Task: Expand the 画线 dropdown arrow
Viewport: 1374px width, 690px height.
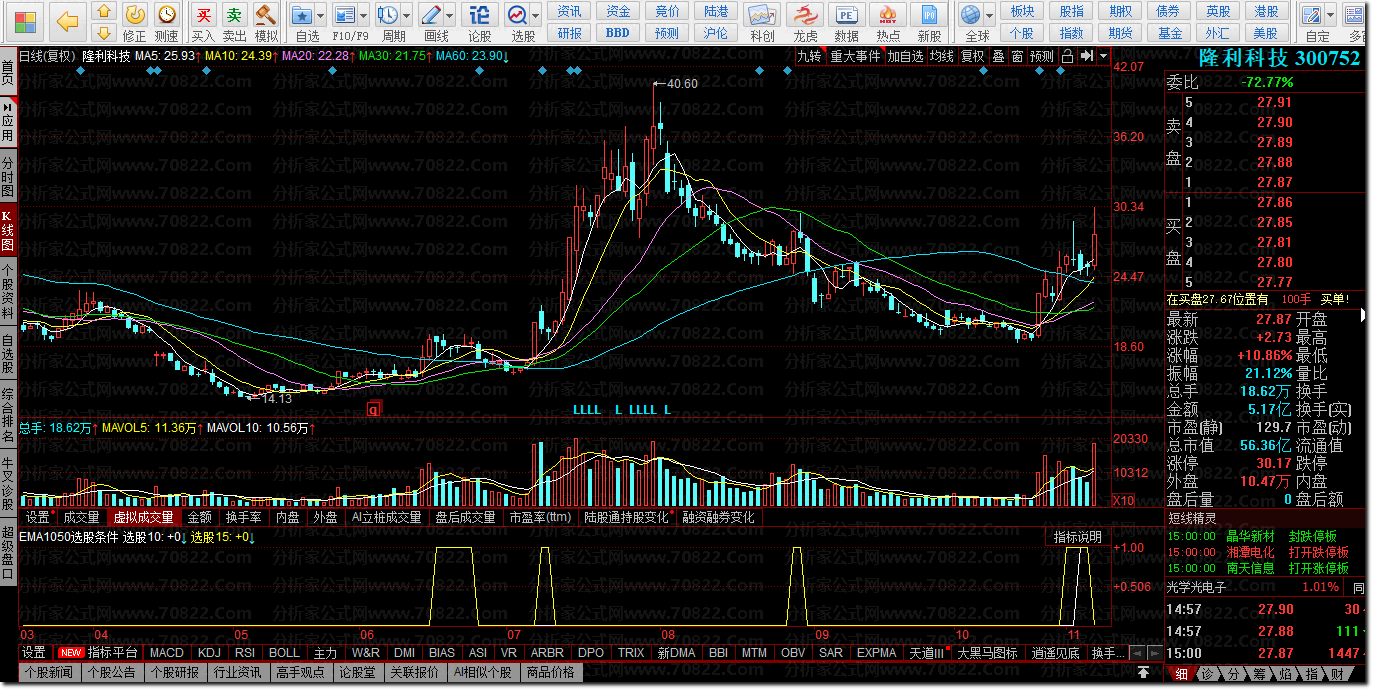Action: pos(450,16)
